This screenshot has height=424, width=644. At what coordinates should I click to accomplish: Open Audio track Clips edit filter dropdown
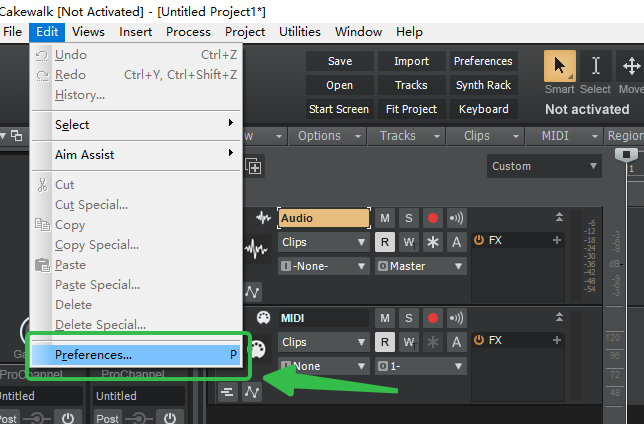coord(324,242)
